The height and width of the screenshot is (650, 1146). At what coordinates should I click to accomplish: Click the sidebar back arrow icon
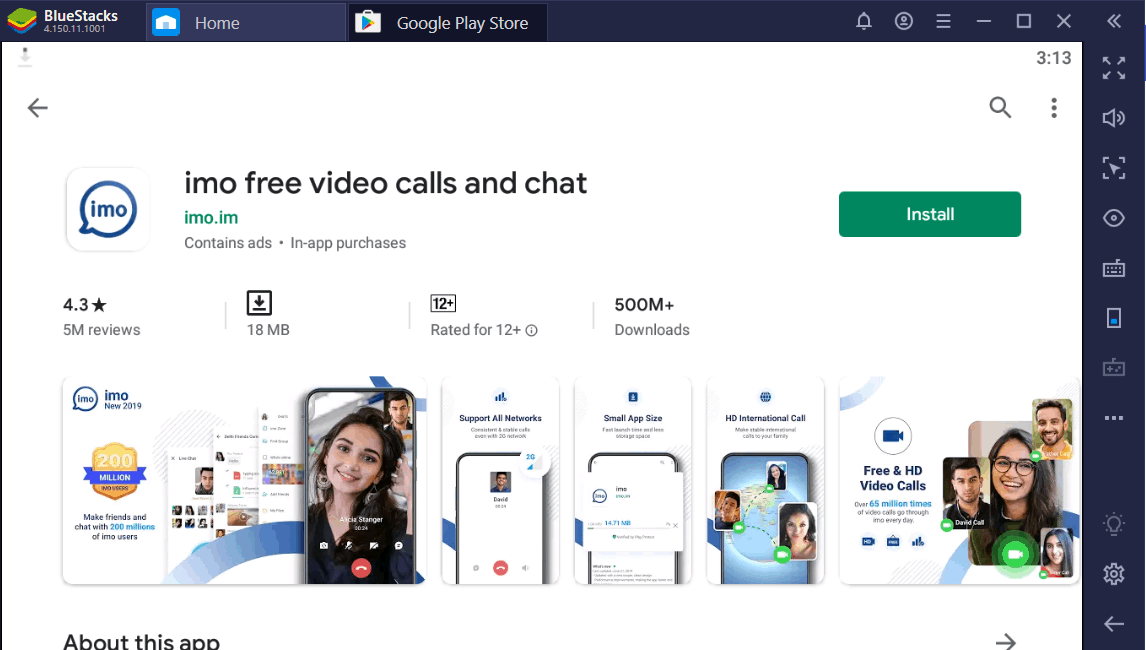1114,624
